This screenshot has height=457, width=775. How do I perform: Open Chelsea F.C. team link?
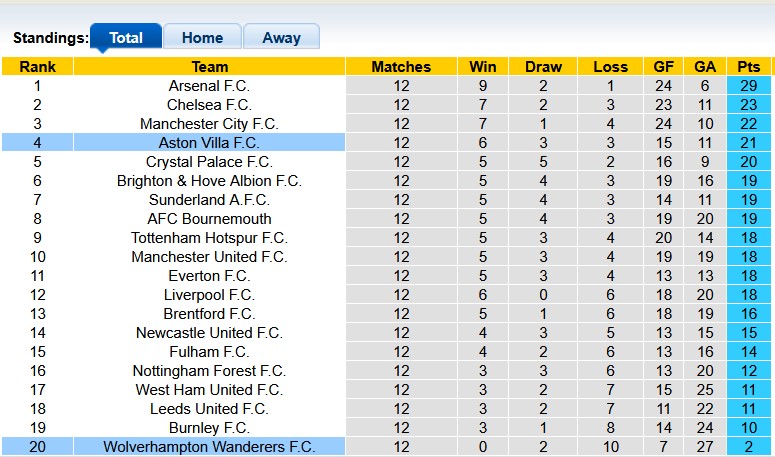coord(210,105)
